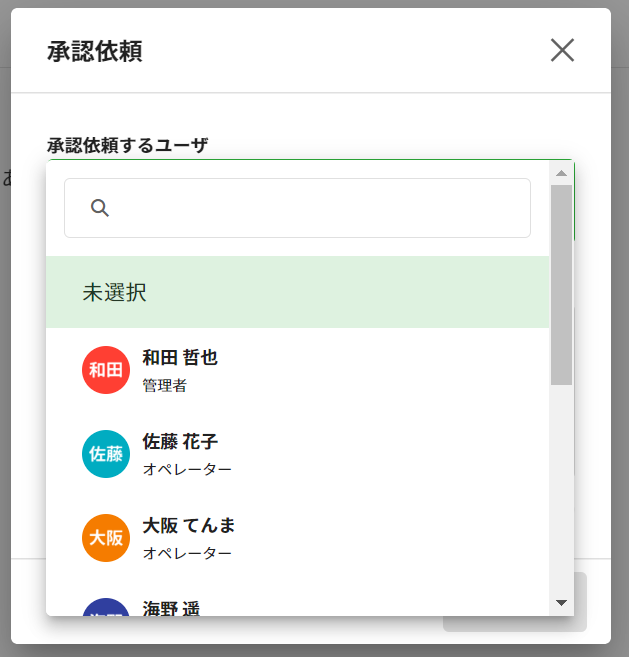
Task: Choose 海野 遥 at the list bottom
Action: point(171,607)
